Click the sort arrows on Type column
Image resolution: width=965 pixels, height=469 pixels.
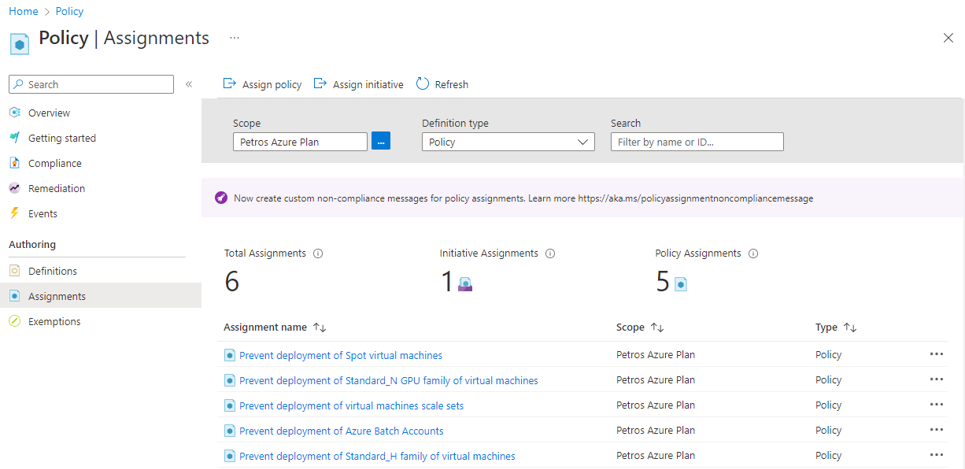click(x=850, y=327)
